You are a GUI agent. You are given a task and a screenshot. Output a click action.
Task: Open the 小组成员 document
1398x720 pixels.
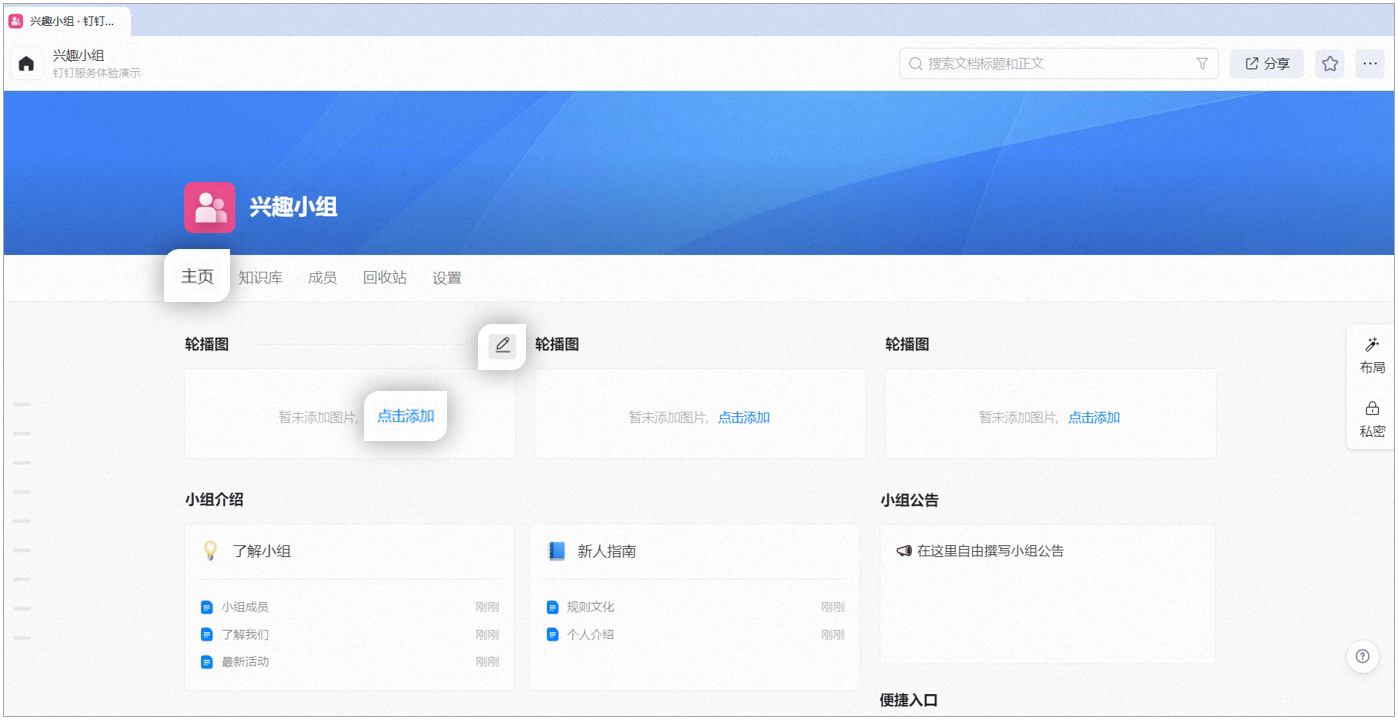tap(245, 607)
